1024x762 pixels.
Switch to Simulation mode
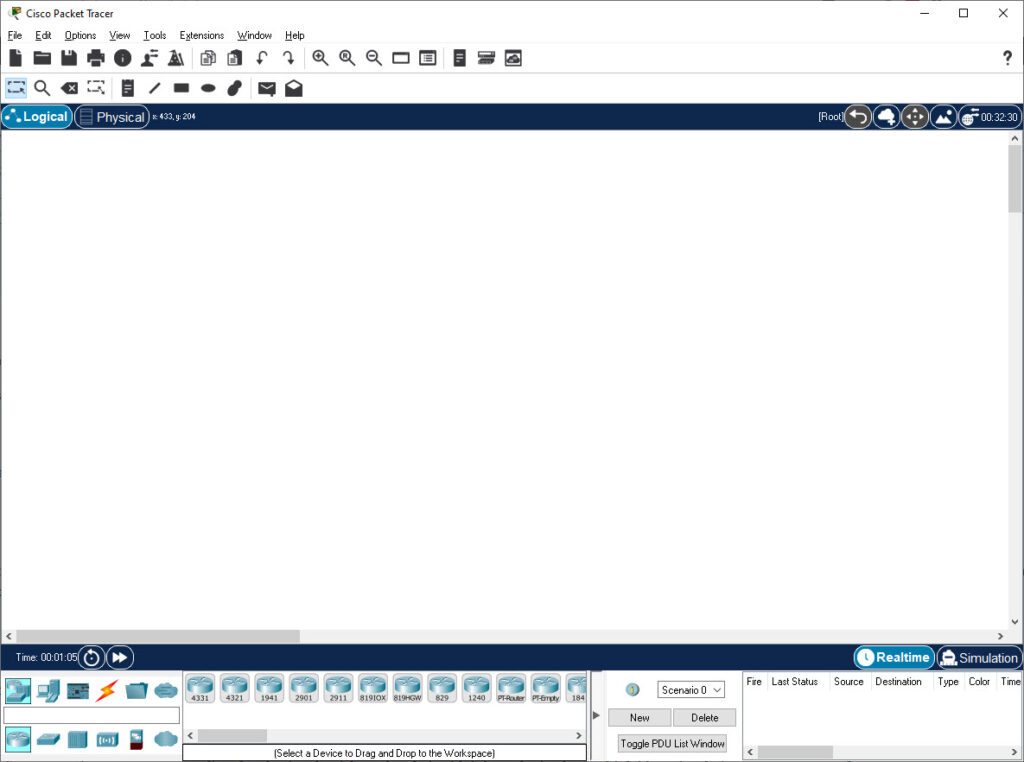(x=980, y=658)
